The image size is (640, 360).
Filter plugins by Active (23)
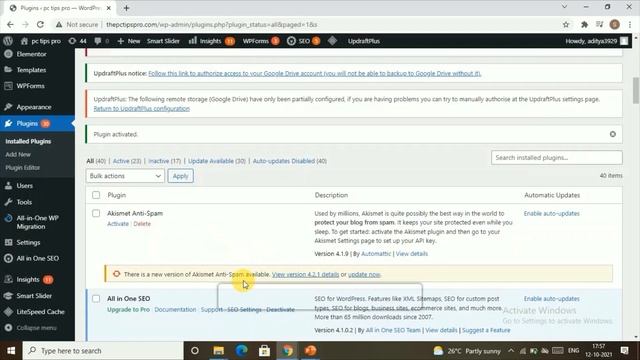point(127,161)
